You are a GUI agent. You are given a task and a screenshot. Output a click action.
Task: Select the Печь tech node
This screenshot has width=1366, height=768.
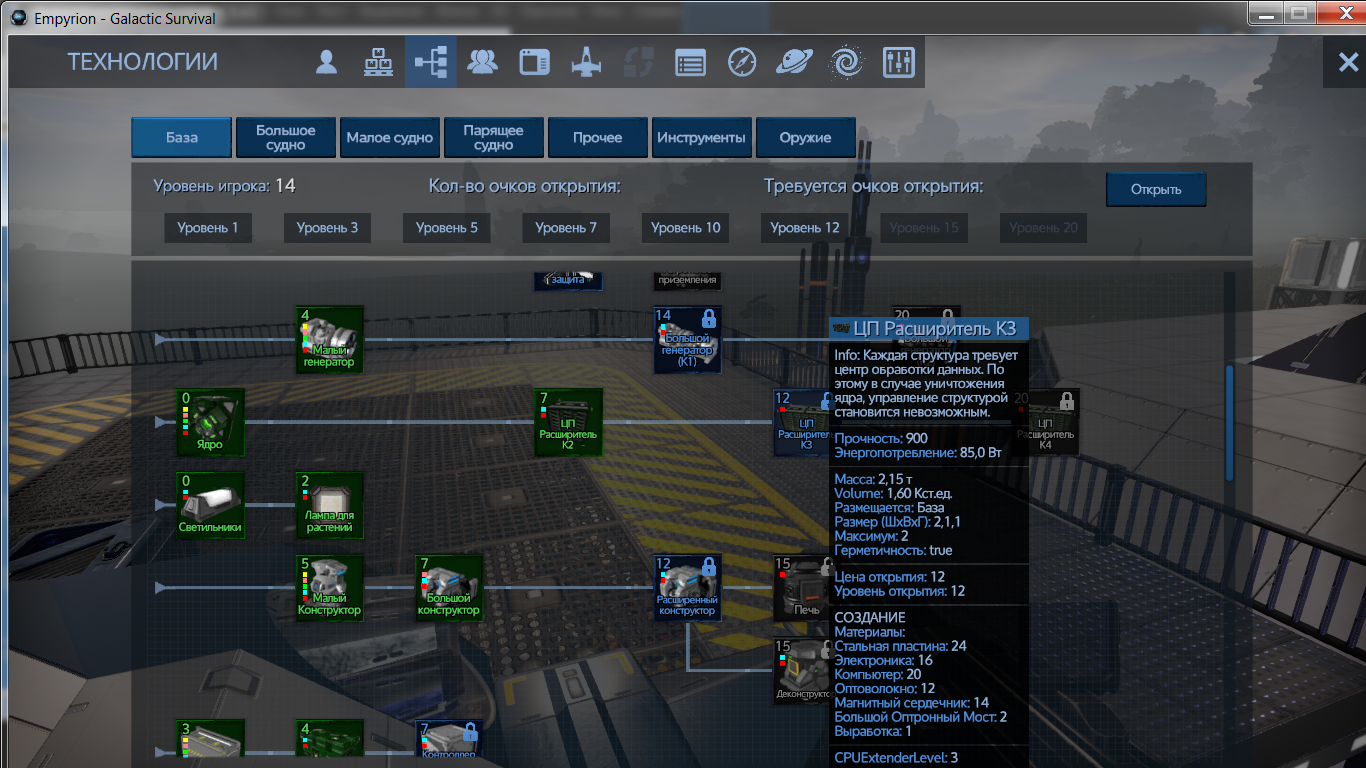pos(801,588)
